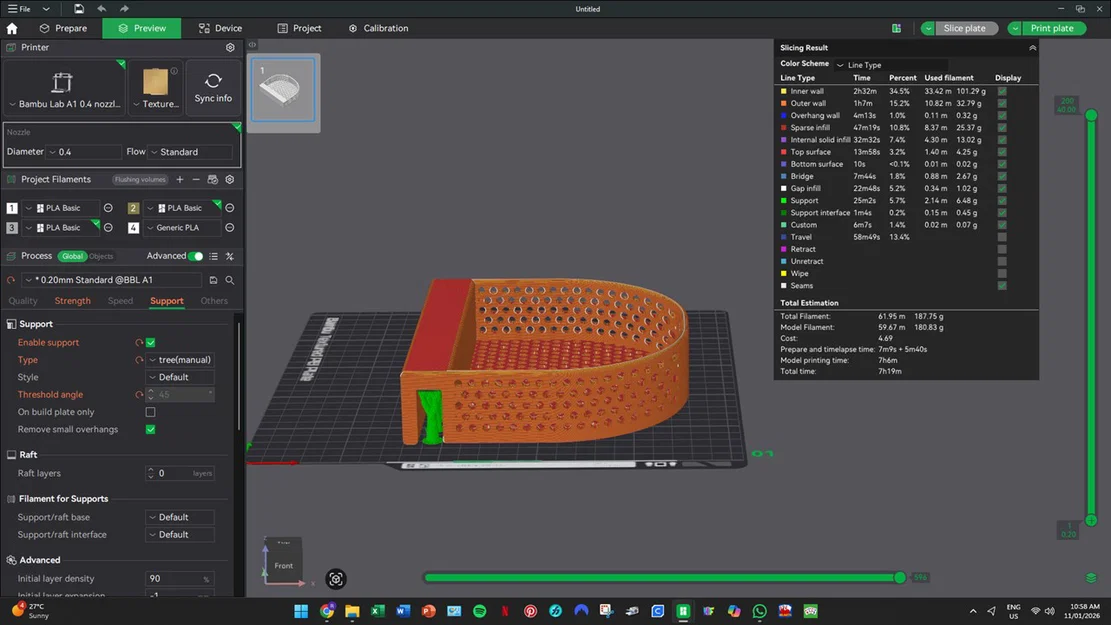Screen dimensions: 1111x625
Task: Open WhatsApp from the taskbar
Action: click(x=760, y=611)
